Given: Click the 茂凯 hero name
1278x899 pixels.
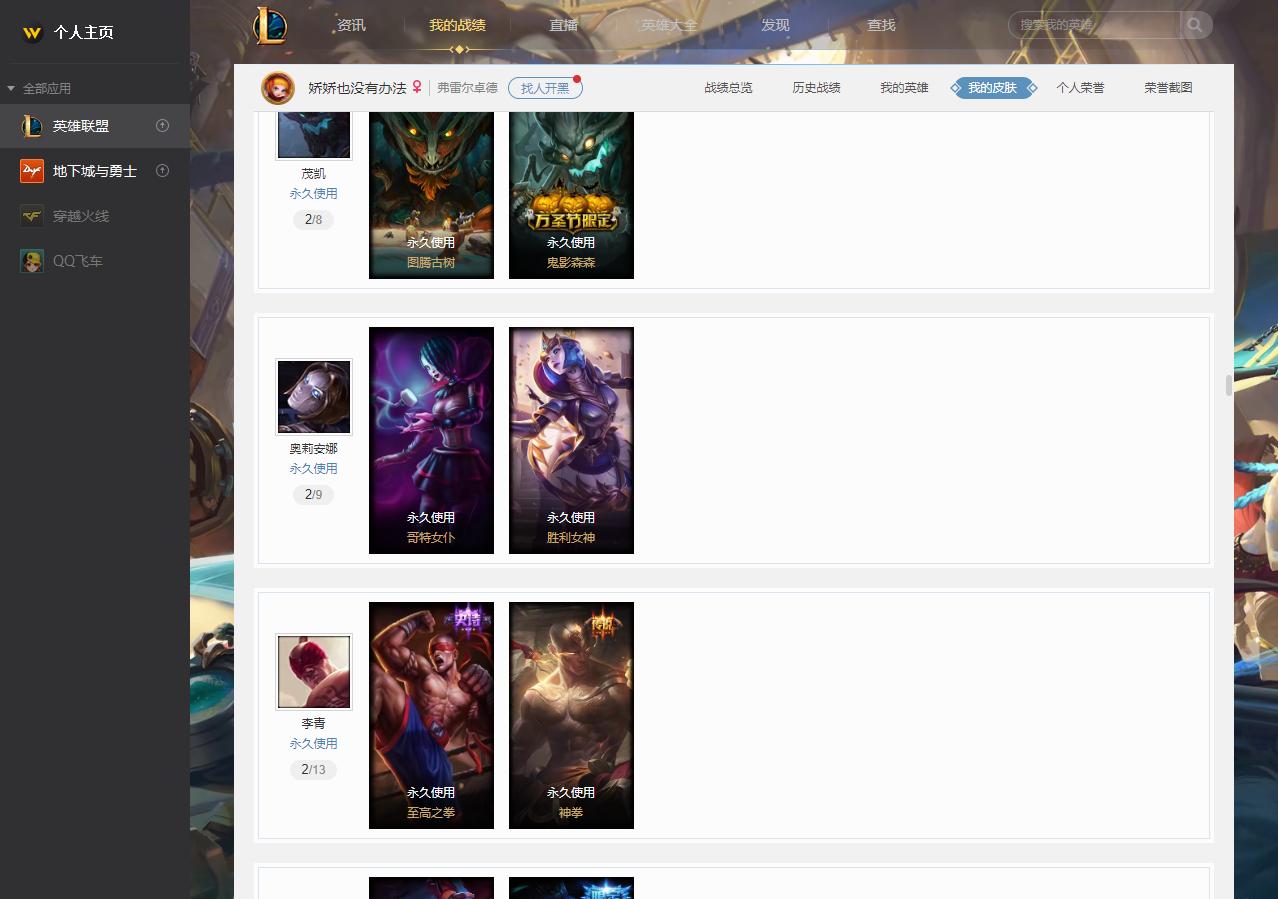Looking at the screenshot, I should coord(314,174).
